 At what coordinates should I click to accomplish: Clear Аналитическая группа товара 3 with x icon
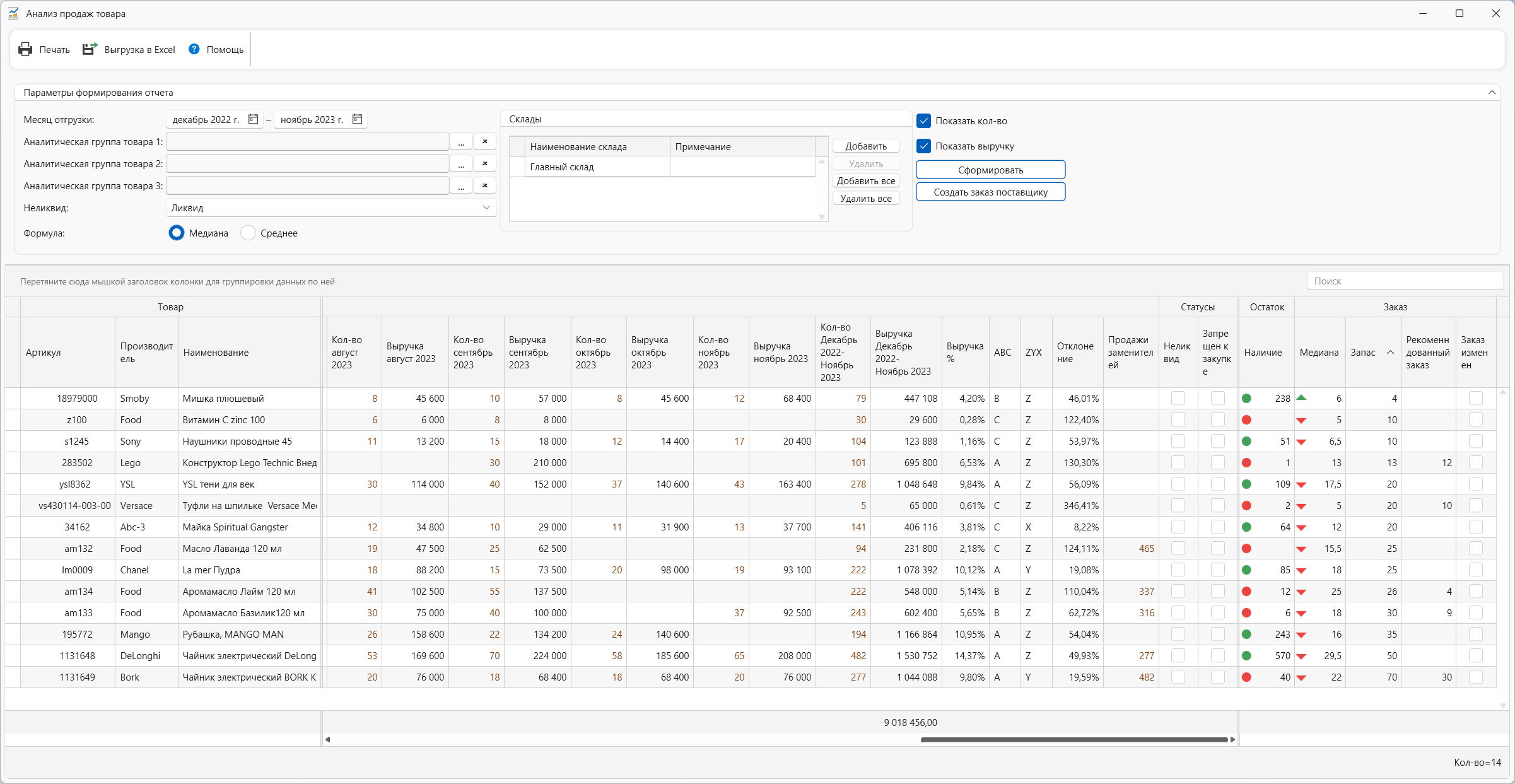[x=484, y=185]
